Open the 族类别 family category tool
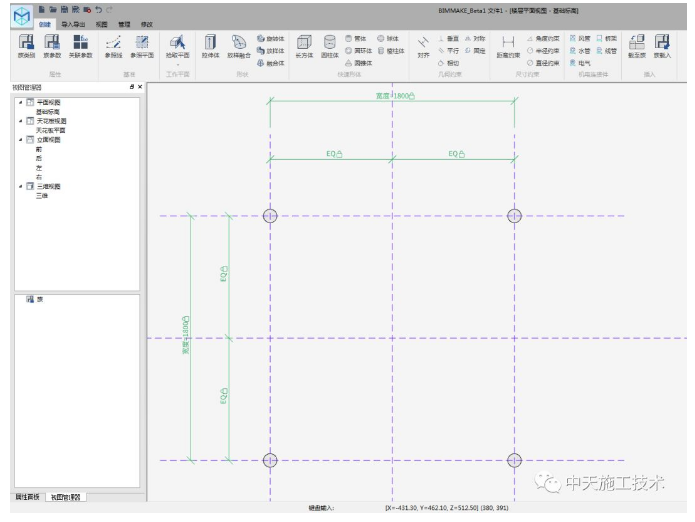695x522 pixels. (26, 47)
